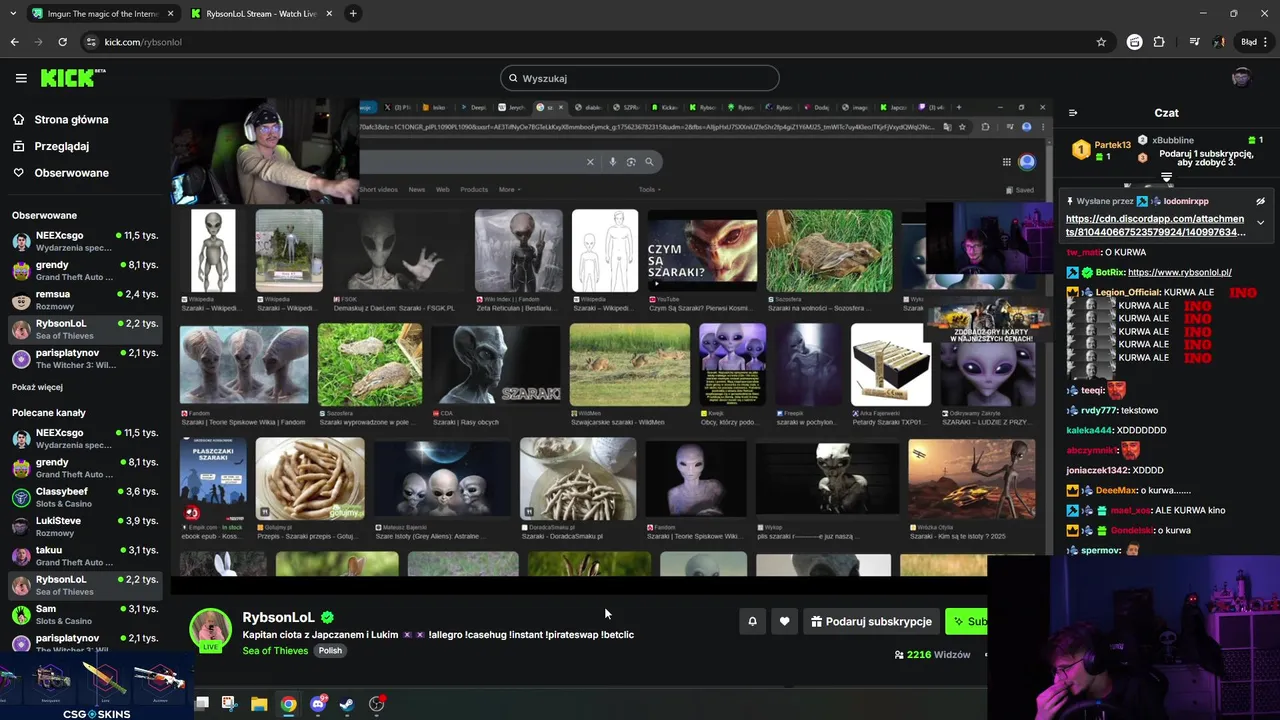1280x720 pixels.
Task: Open Przeglądaj in the sidebar
Action: 61,146
